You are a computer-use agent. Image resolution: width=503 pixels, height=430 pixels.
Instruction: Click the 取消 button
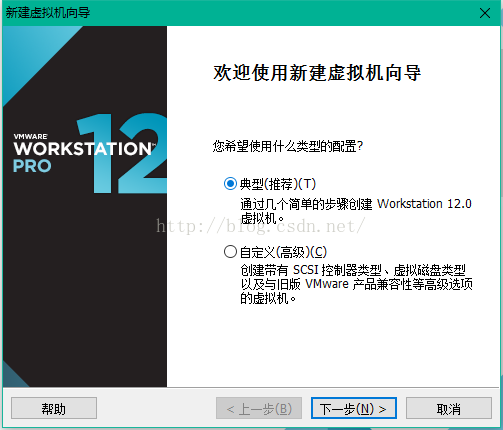[x=449, y=408]
